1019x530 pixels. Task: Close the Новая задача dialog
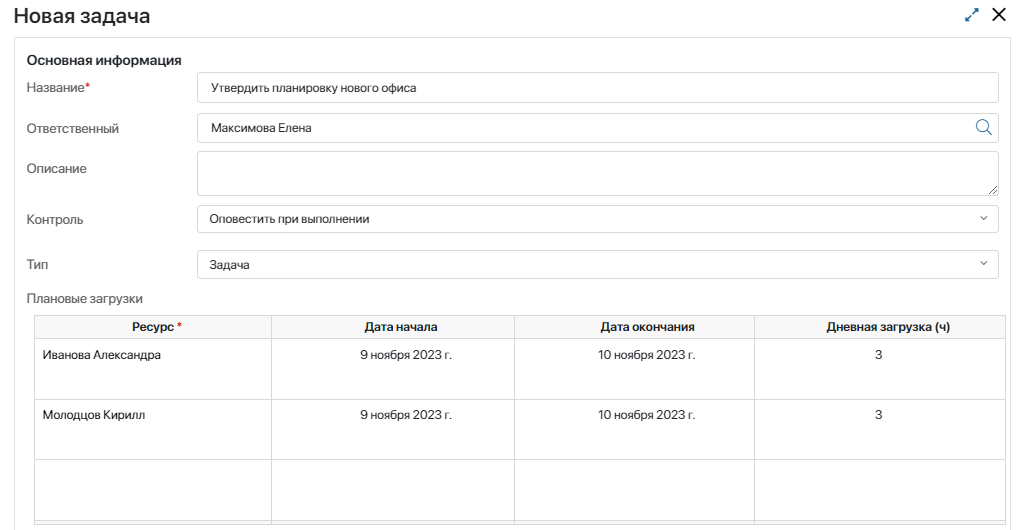click(x=998, y=15)
